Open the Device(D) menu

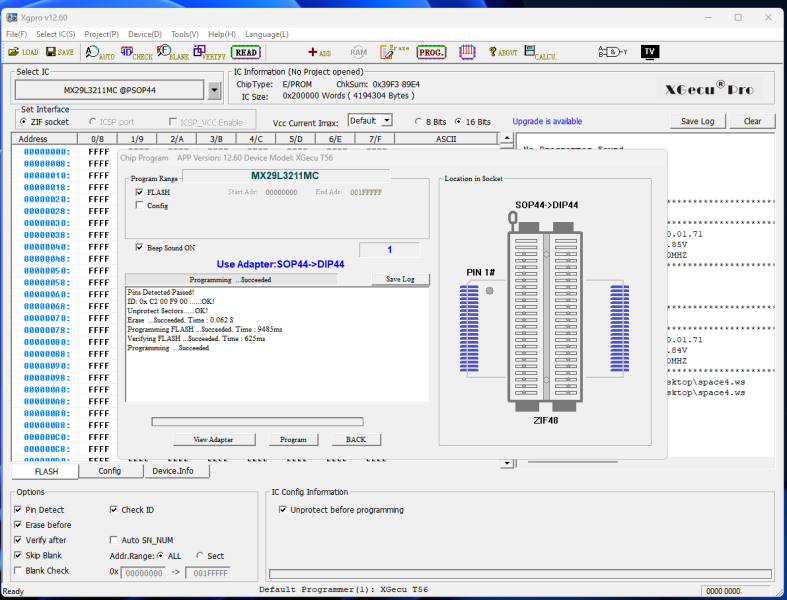click(144, 34)
